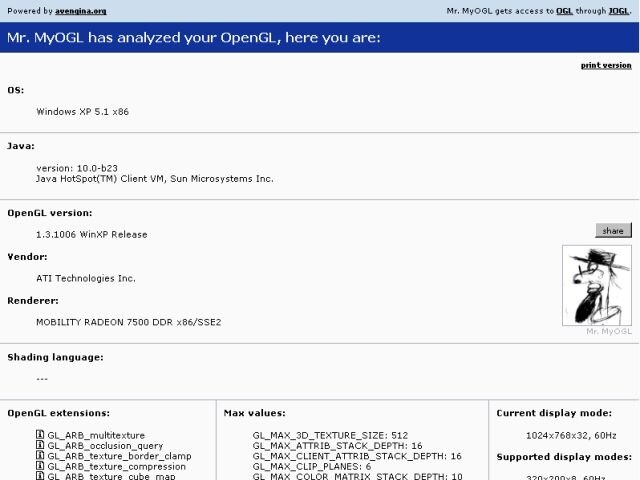This screenshot has width=640, height=480.
Task: Click the info icon beside GL_ARB_texture_cube_map
Action: 40,476
